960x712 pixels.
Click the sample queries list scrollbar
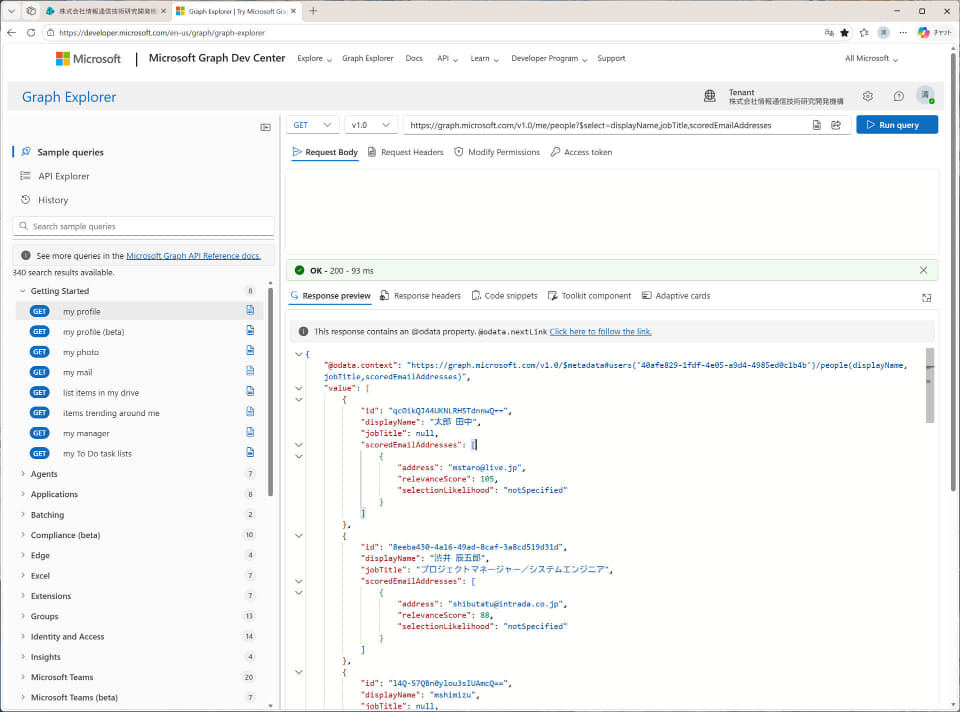[271, 392]
